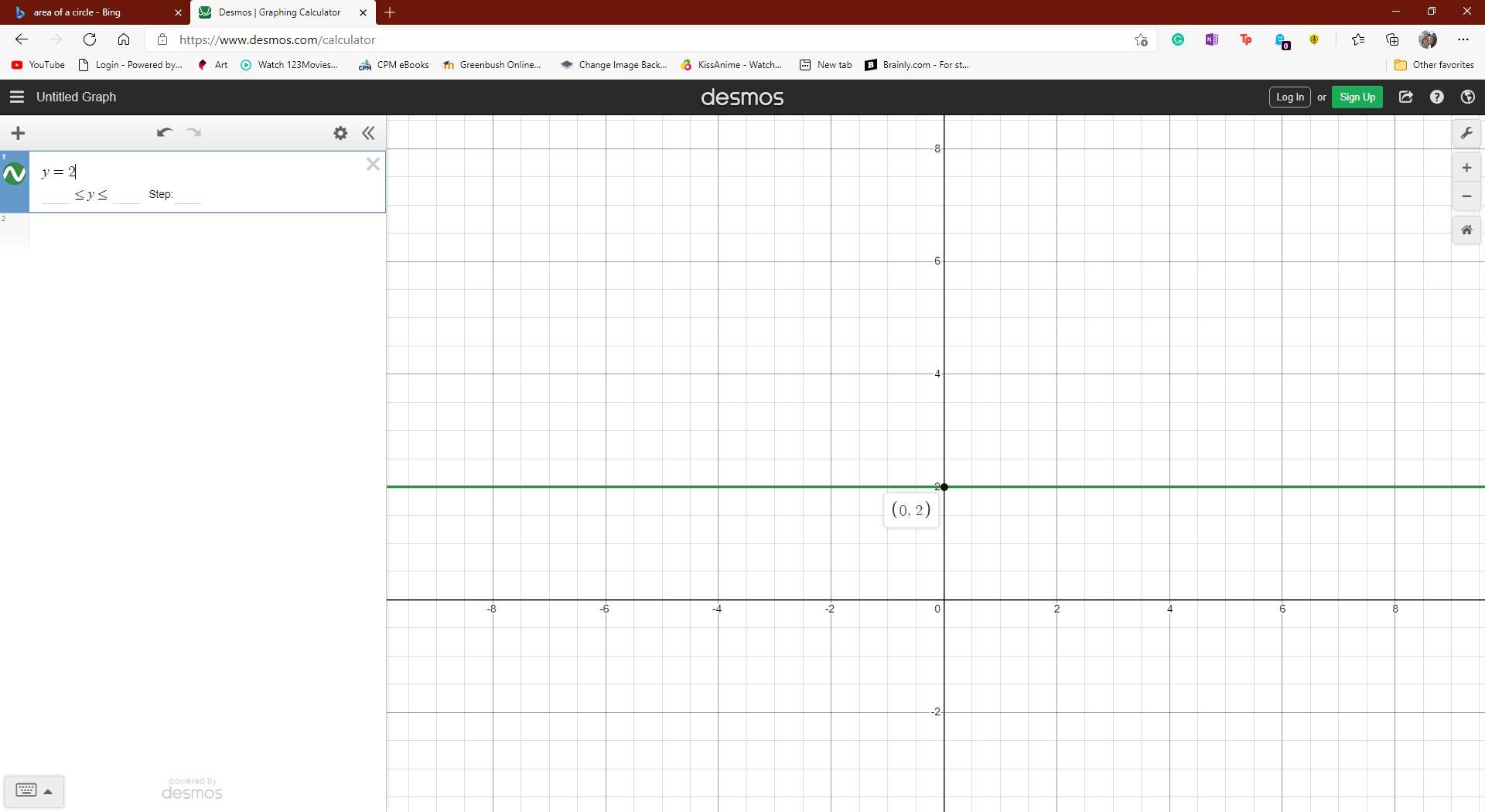Show the on-screen Desmos keypad
Image resolution: width=1485 pixels, height=812 pixels.
click(33, 790)
